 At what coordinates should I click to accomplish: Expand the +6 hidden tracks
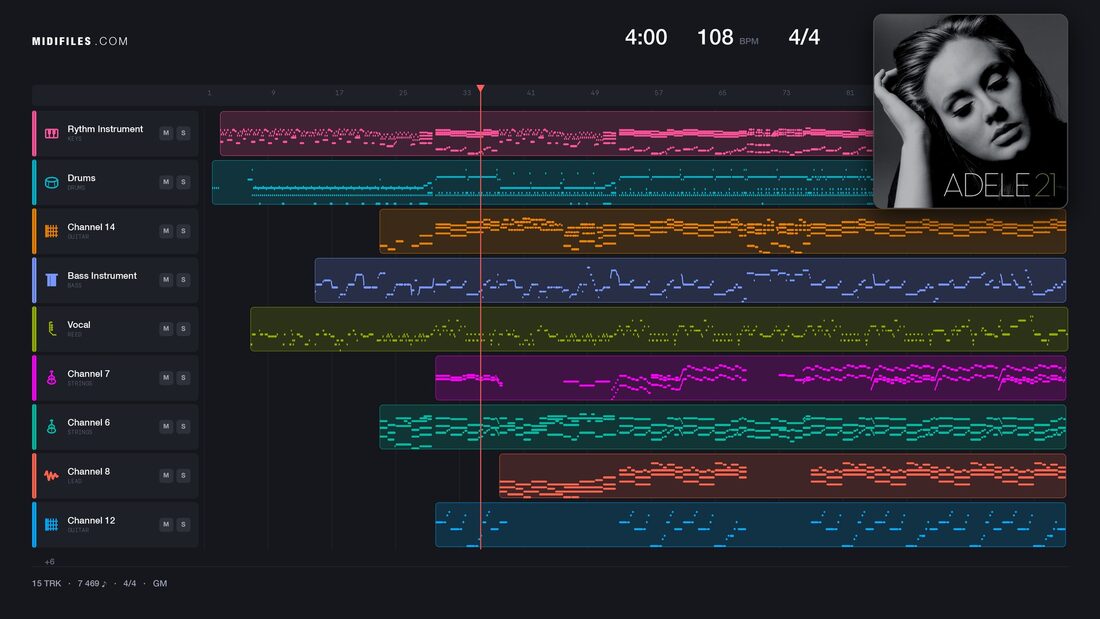coord(49,561)
